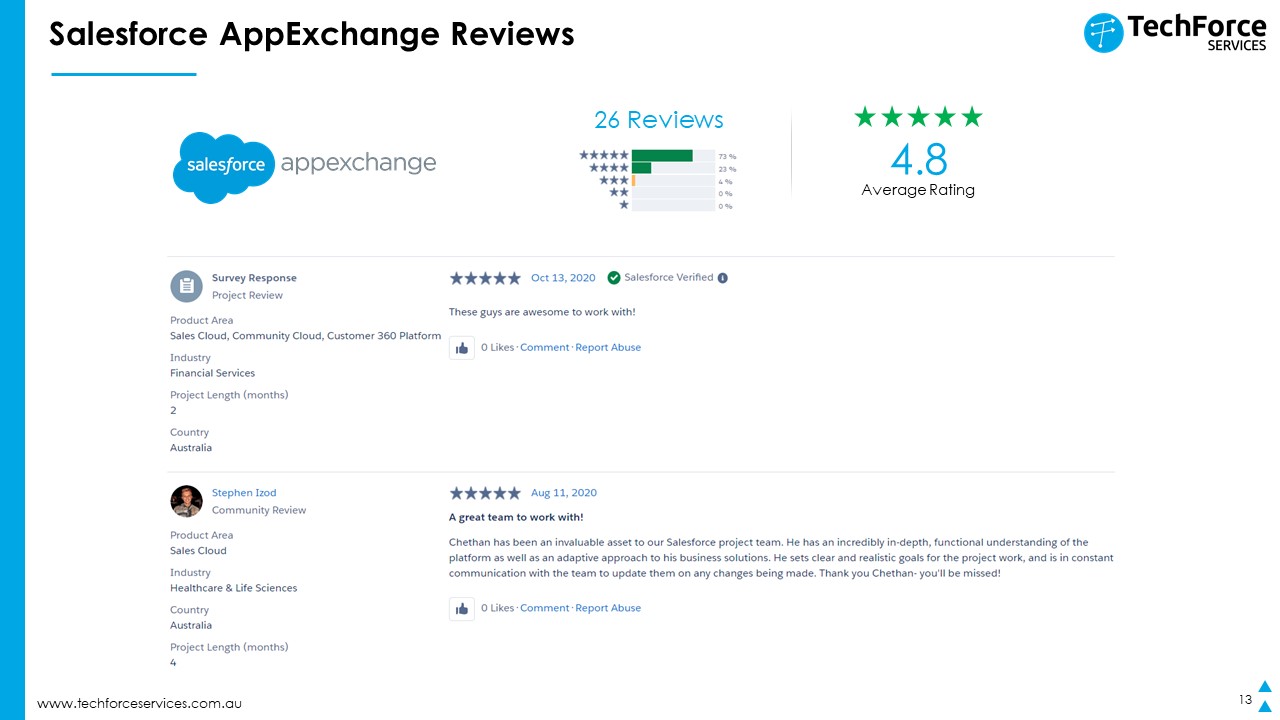Click the thumbs-up icon on Stephen Izod review
Screen dimensions: 1280x720
point(462,609)
